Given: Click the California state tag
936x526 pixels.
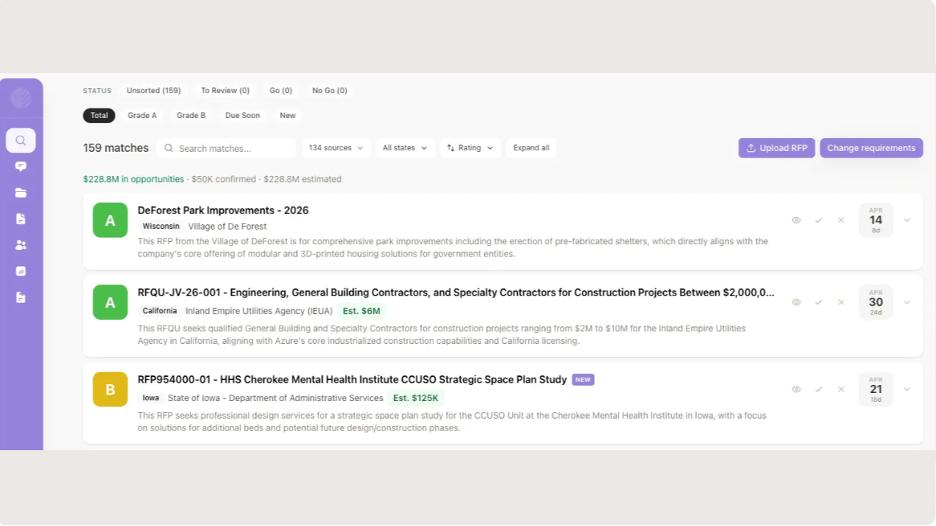Looking at the screenshot, I should point(159,311).
